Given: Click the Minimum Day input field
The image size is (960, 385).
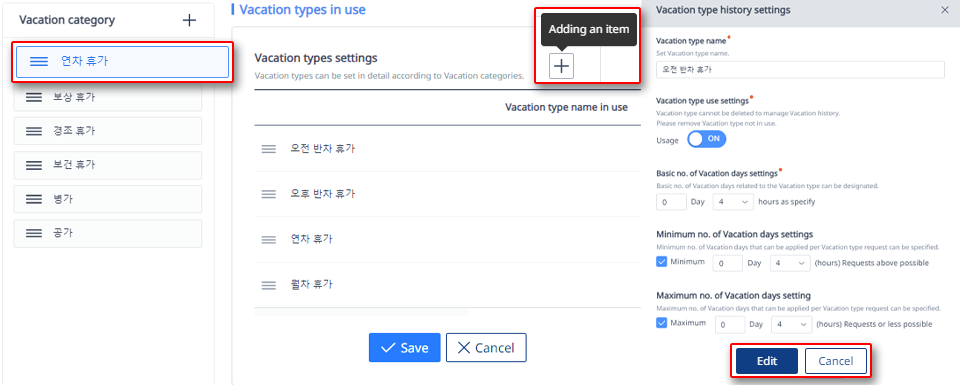Looking at the screenshot, I should 727,263.
